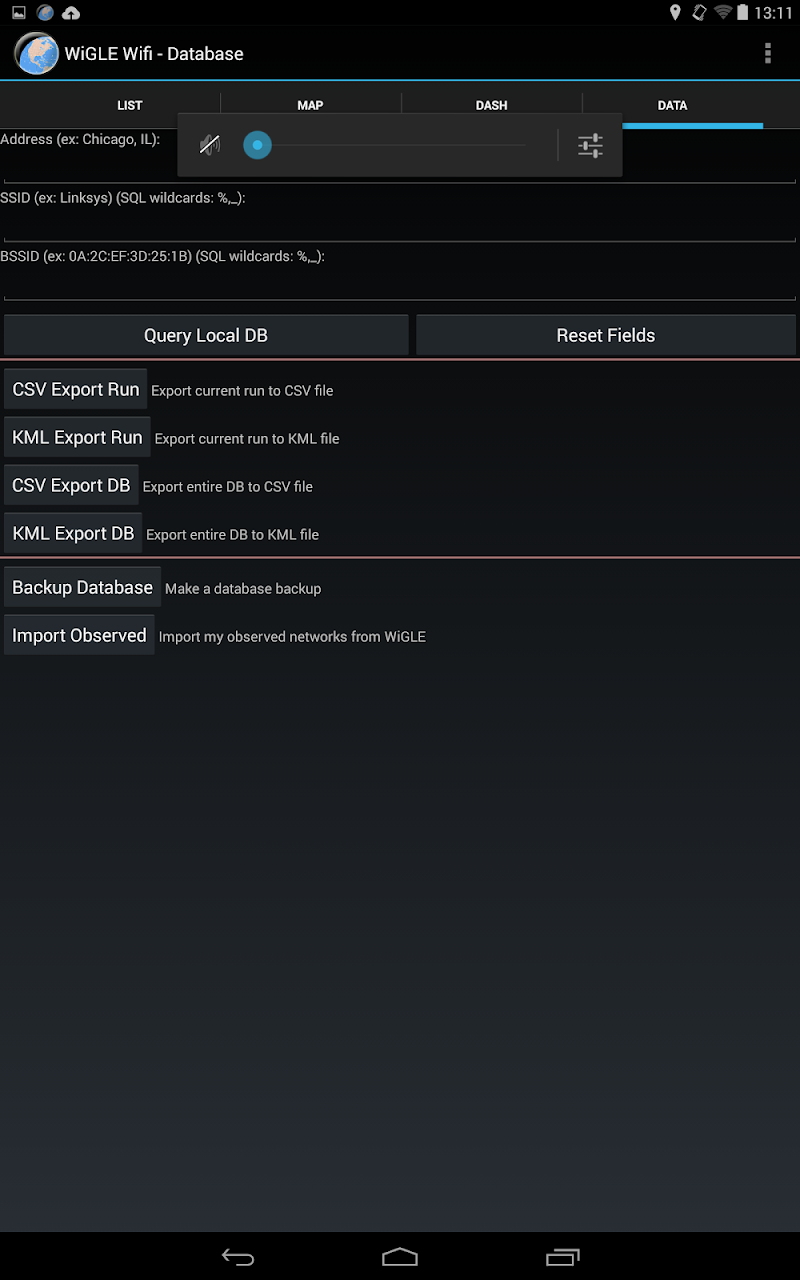Open the DASH tab
Image resolution: width=800 pixels, height=1280 pixels.
[491, 105]
